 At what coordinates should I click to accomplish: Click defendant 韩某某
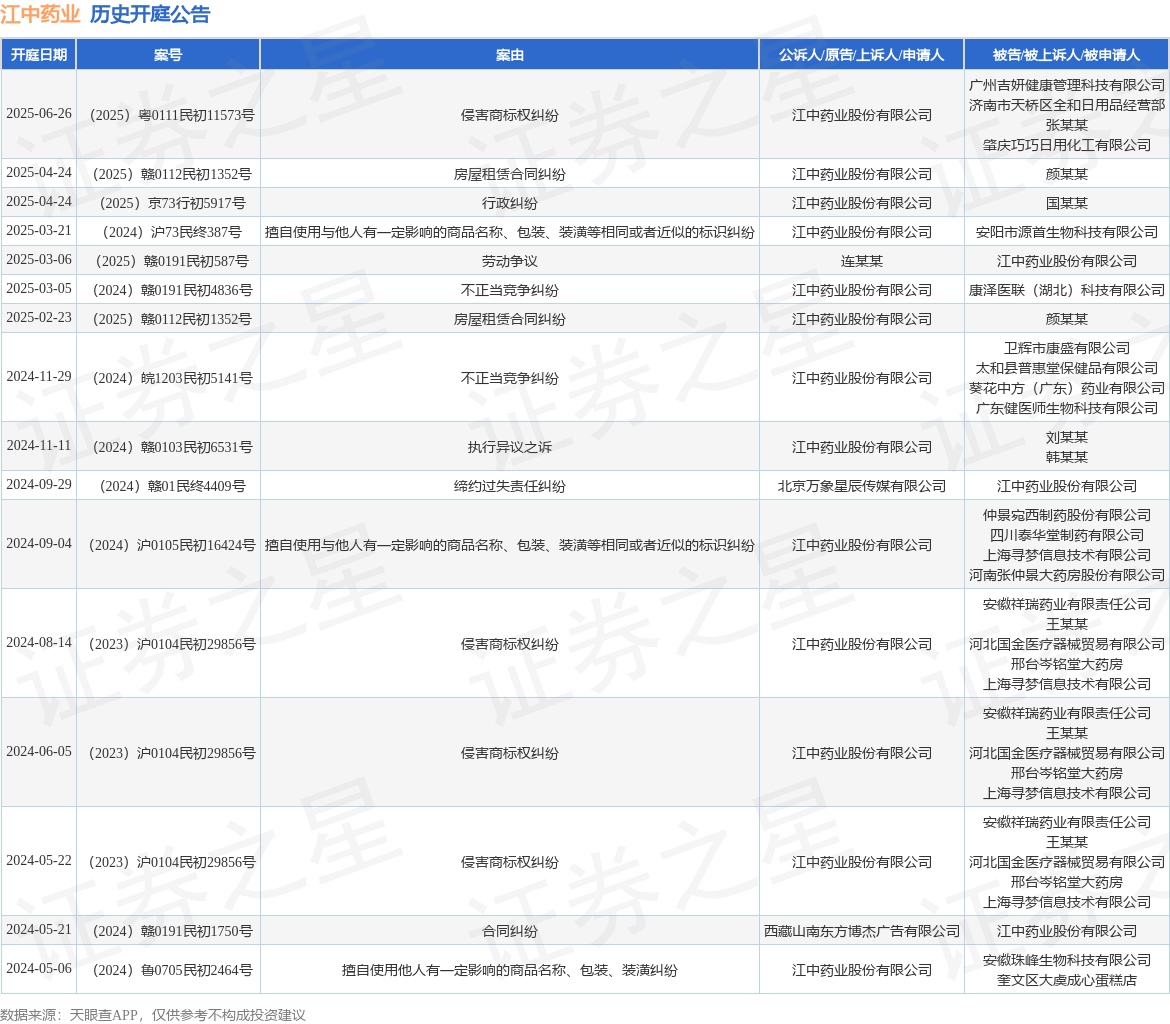coord(1066,457)
